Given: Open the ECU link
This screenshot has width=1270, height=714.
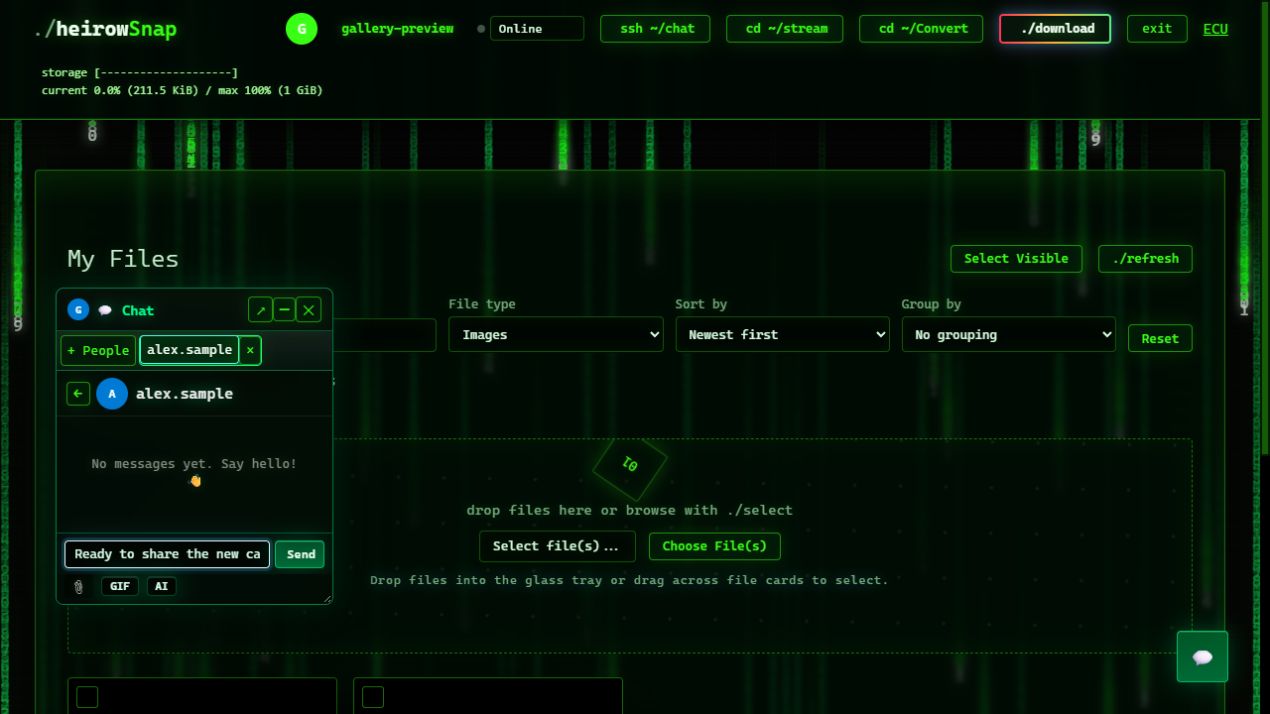Looking at the screenshot, I should pos(1215,29).
